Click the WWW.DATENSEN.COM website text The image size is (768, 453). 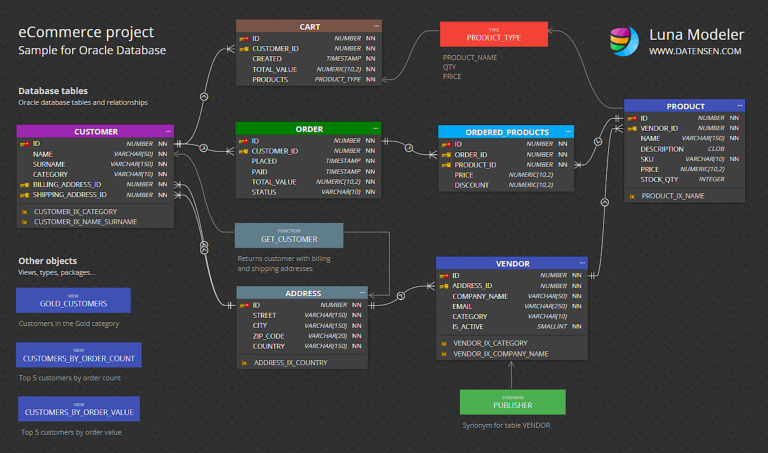695,51
